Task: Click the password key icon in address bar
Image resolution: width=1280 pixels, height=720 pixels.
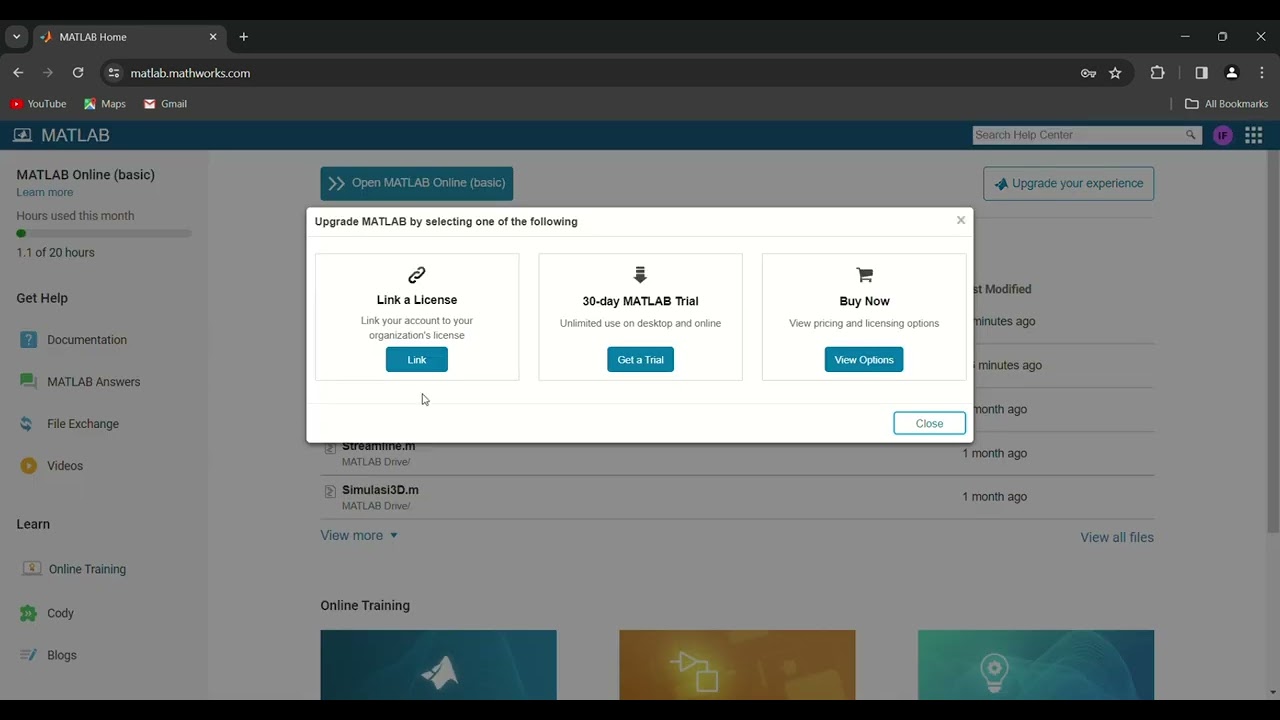Action: (x=1088, y=73)
